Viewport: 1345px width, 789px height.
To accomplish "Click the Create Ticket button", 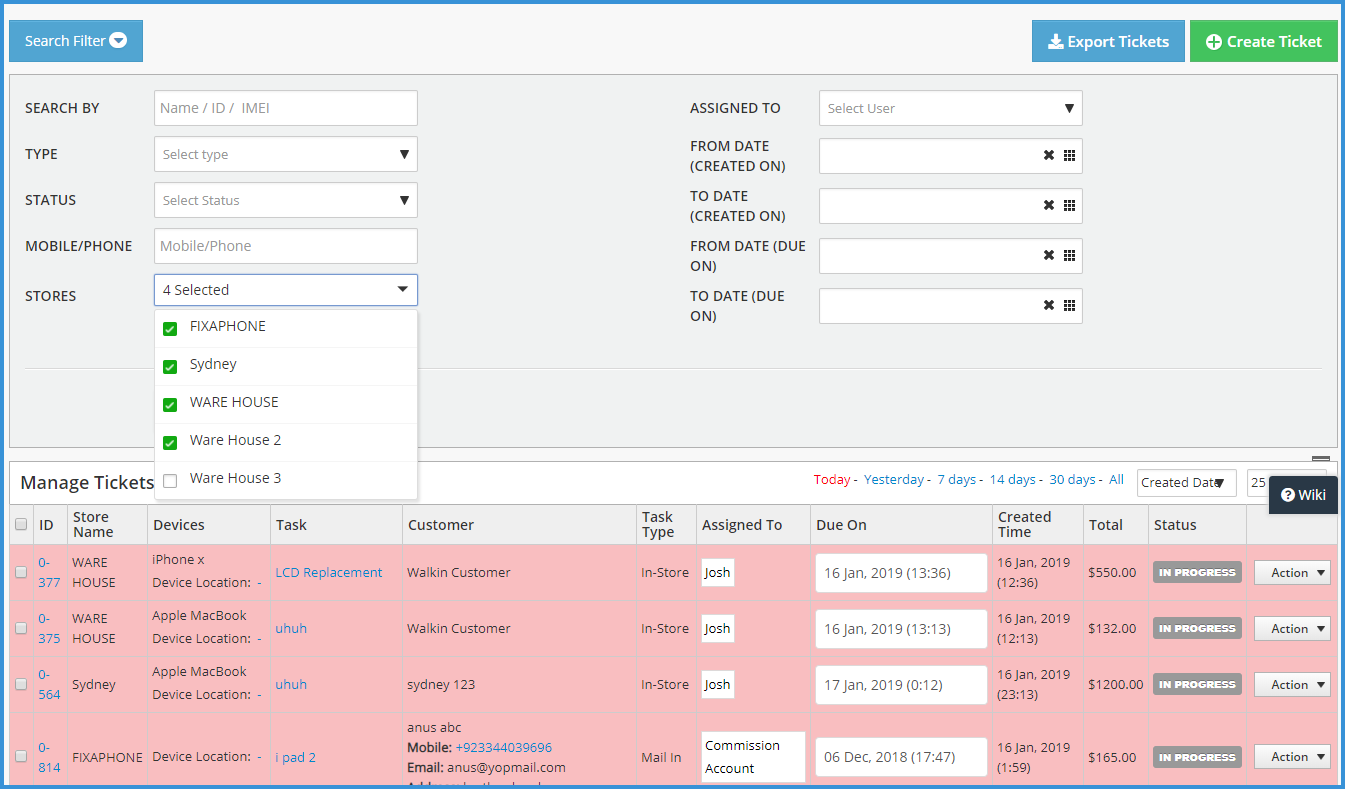I will 1264,41.
